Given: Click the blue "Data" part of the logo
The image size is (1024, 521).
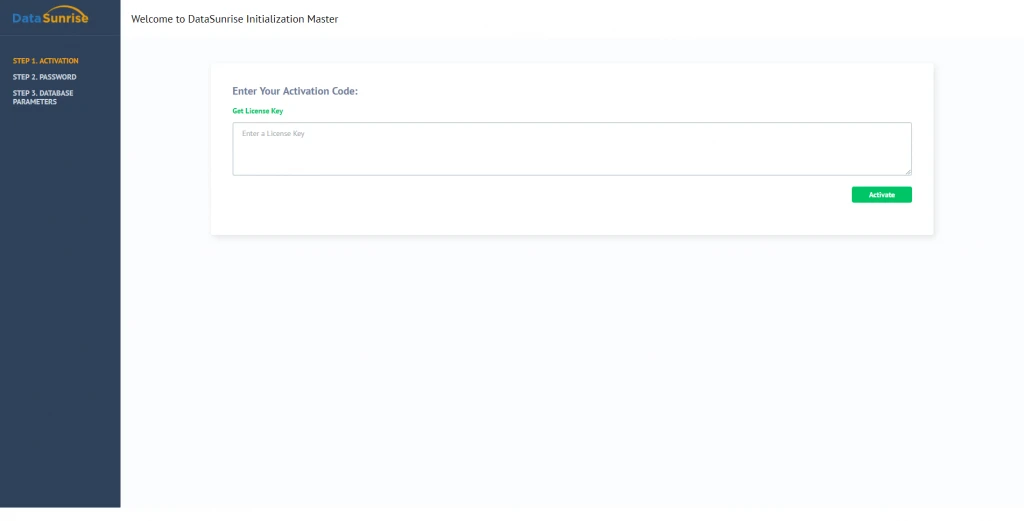Looking at the screenshot, I should coord(27,18).
